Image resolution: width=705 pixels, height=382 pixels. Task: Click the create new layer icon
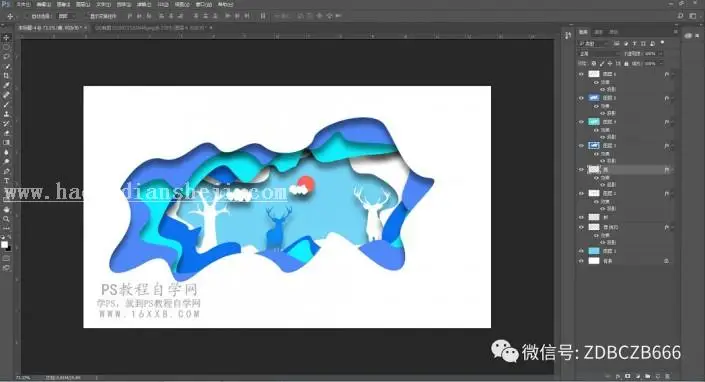[x=657, y=376]
